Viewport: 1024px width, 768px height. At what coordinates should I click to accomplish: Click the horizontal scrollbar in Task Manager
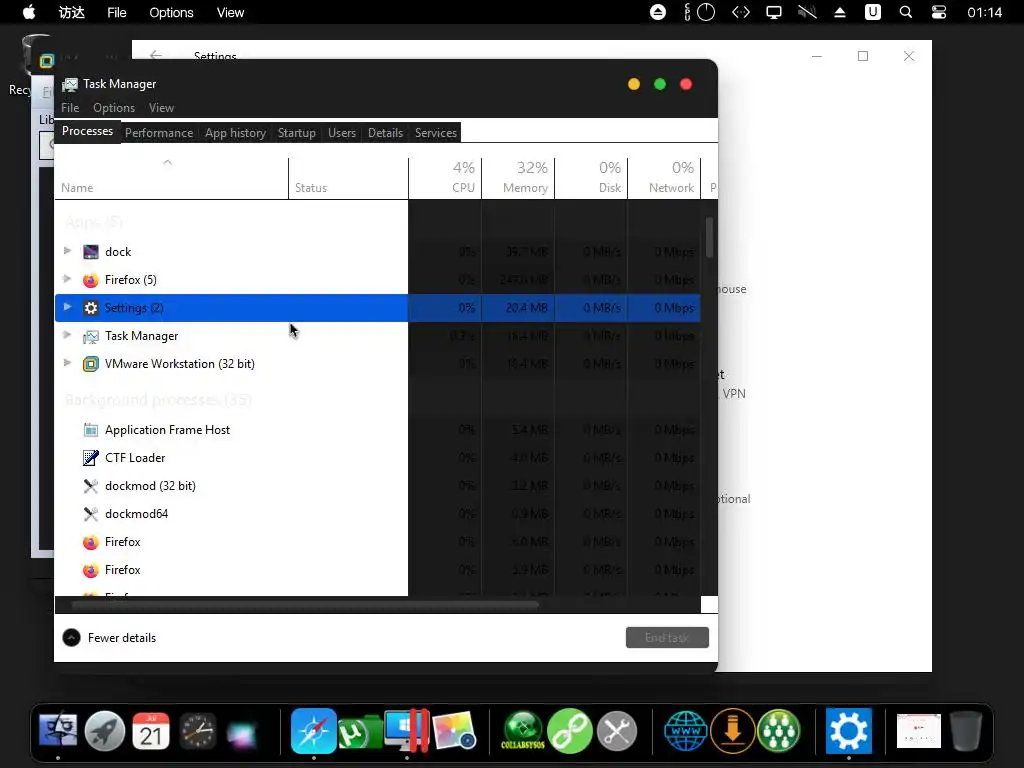tap(305, 605)
